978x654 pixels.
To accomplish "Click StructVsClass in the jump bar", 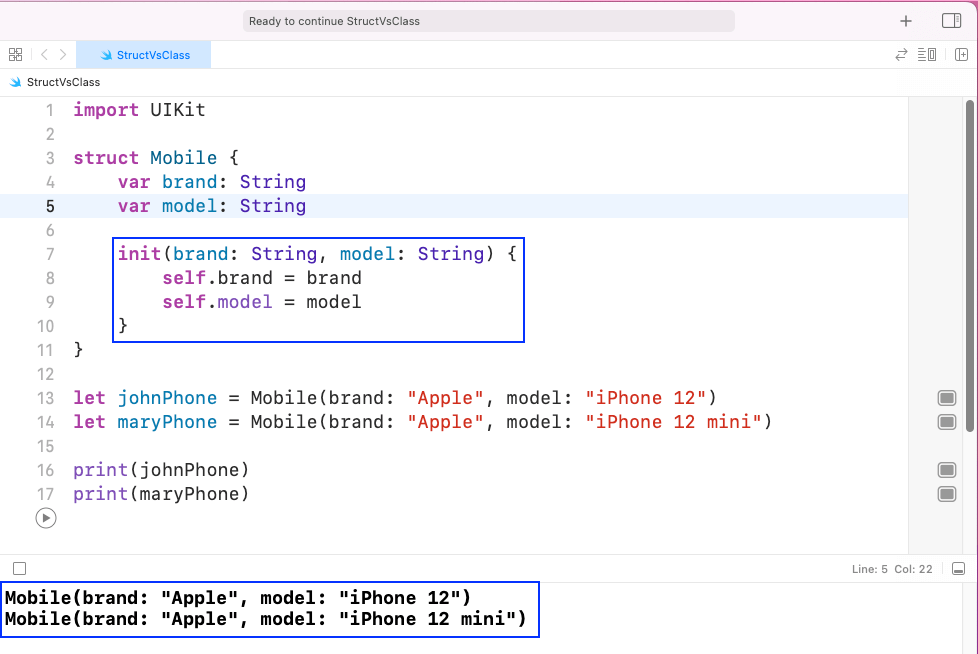I will click(x=62, y=82).
